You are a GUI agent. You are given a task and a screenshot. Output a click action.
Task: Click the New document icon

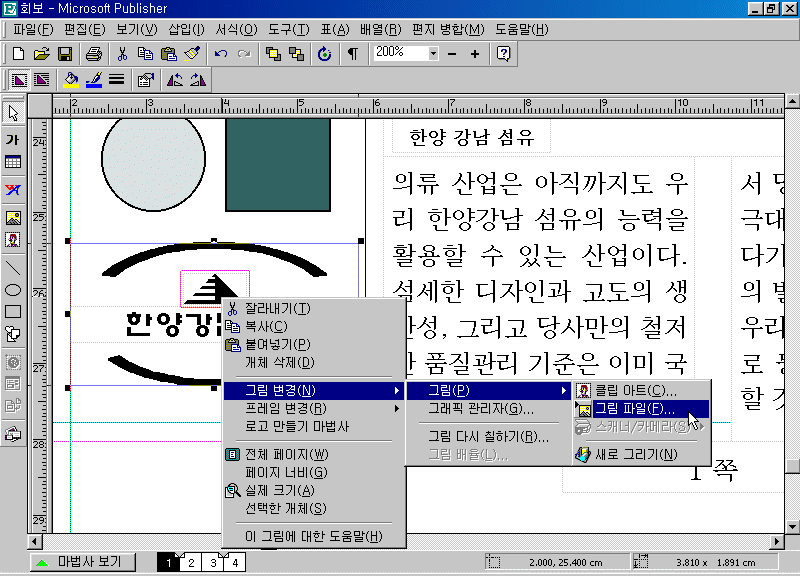[x=18, y=54]
